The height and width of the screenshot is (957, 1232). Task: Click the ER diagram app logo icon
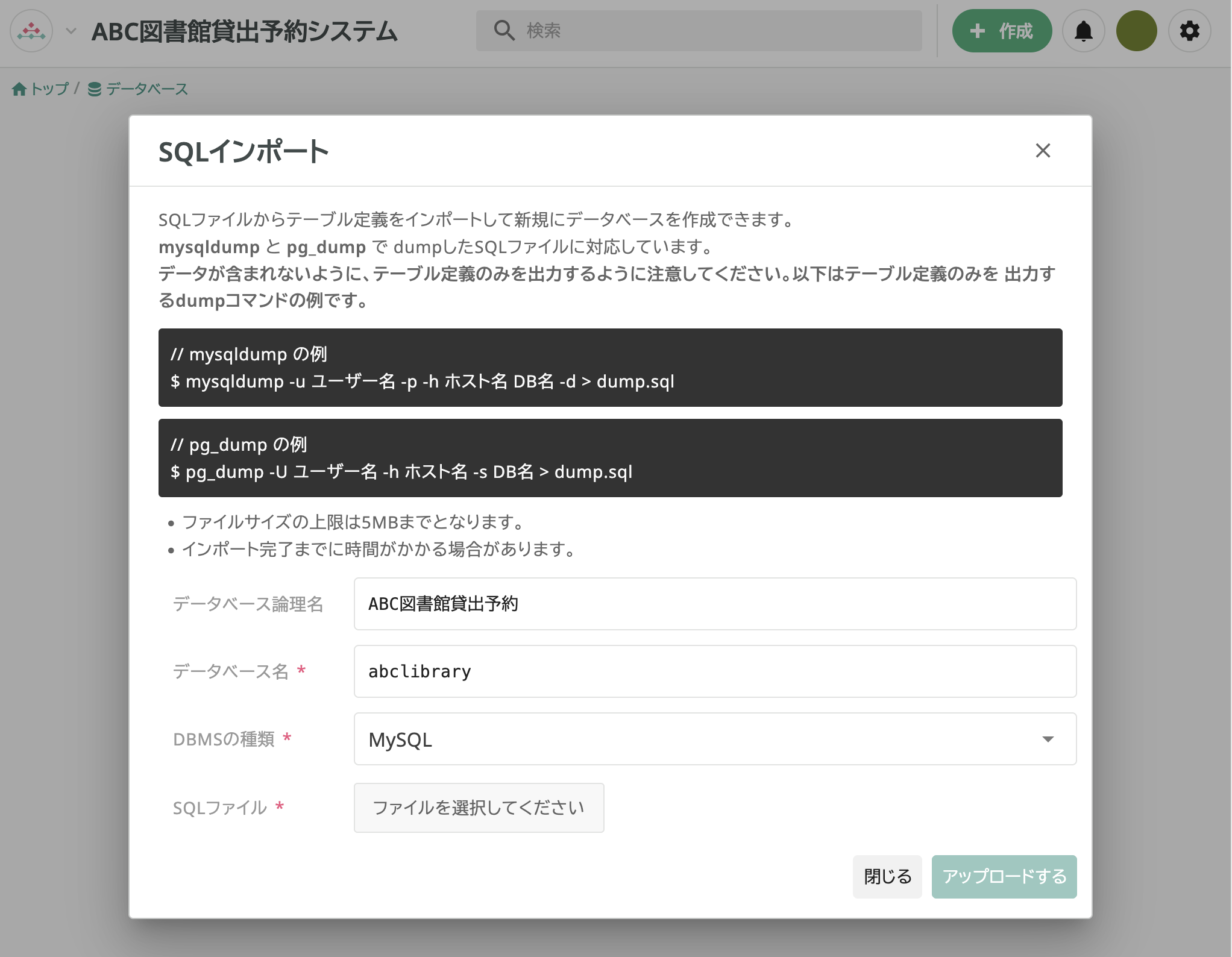pos(31,31)
